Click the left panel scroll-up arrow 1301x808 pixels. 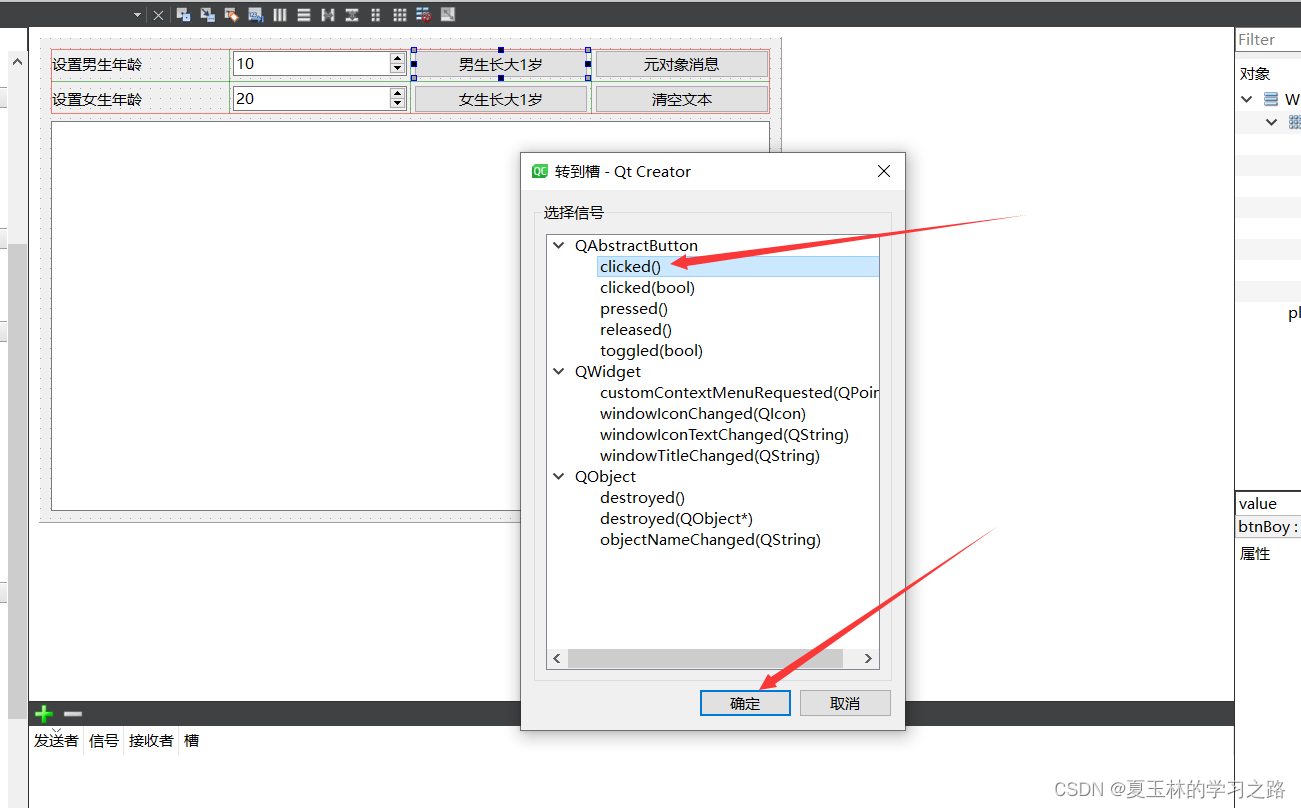coord(17,62)
